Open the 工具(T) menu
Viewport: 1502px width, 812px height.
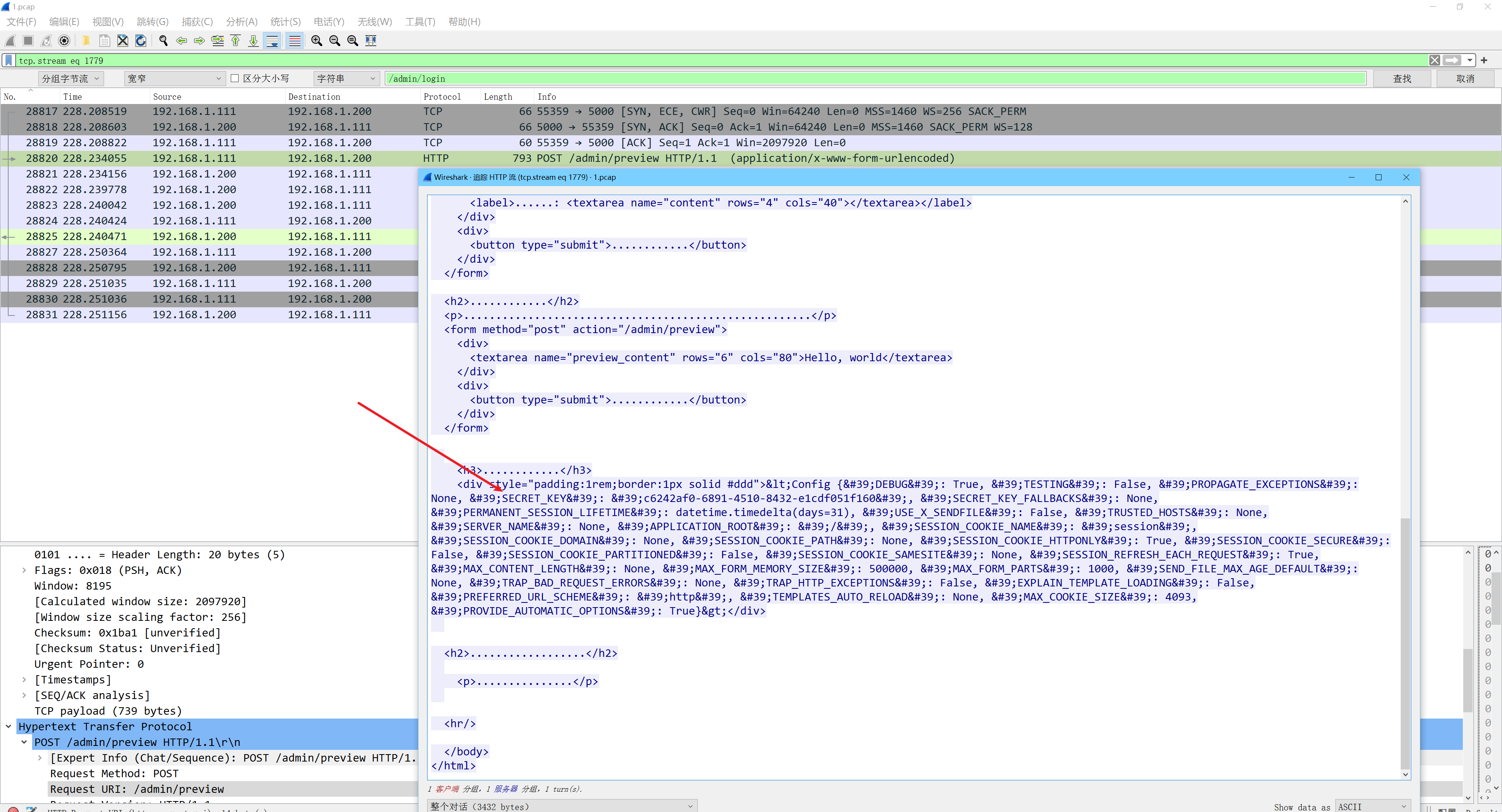point(420,22)
